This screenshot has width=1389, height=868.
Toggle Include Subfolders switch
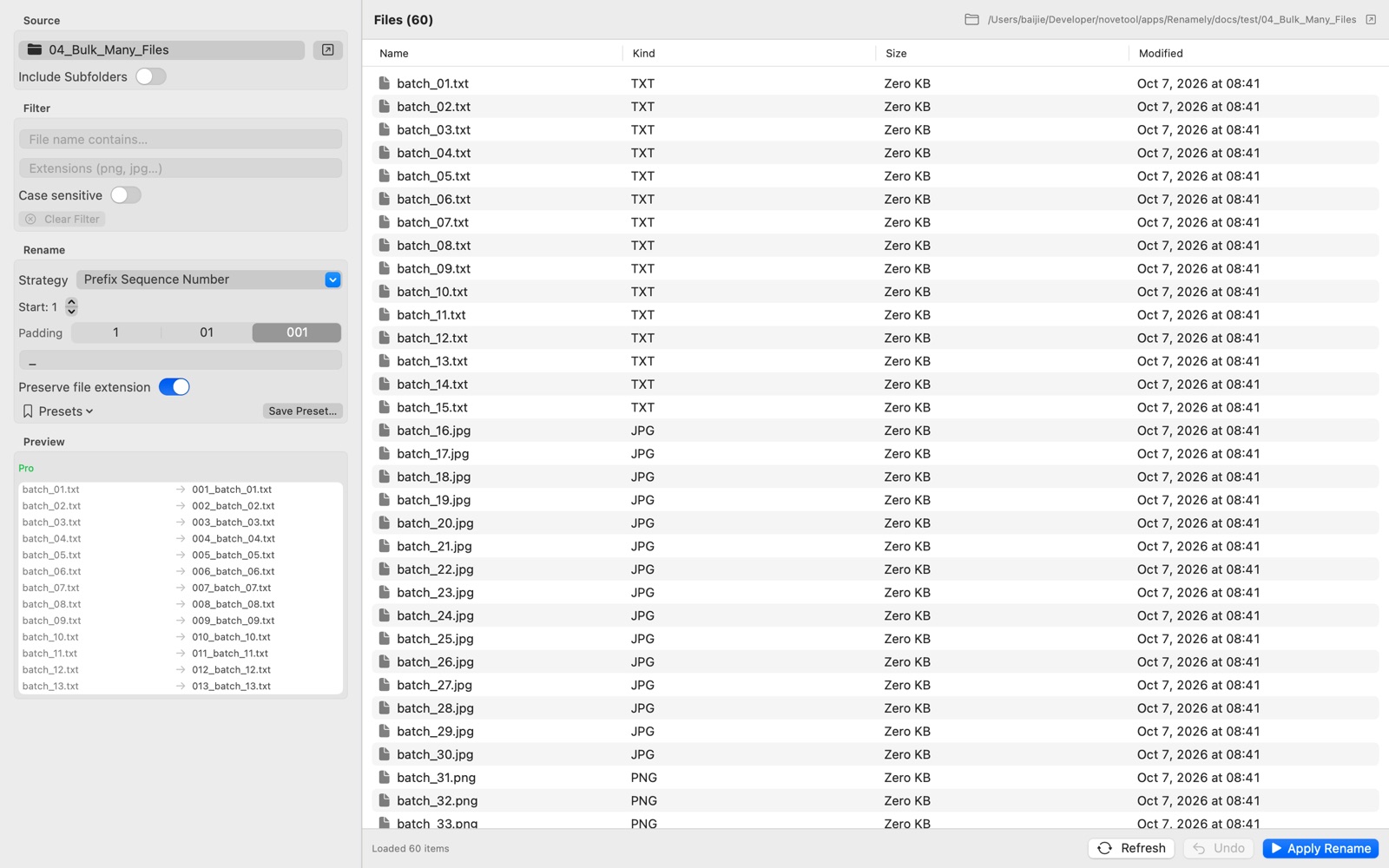click(150, 76)
